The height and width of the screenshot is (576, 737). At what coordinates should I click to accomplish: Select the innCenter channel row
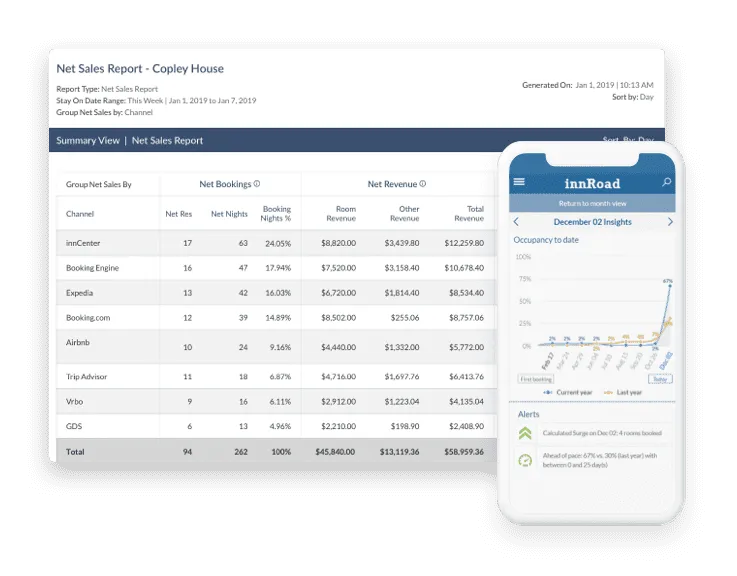point(276,243)
